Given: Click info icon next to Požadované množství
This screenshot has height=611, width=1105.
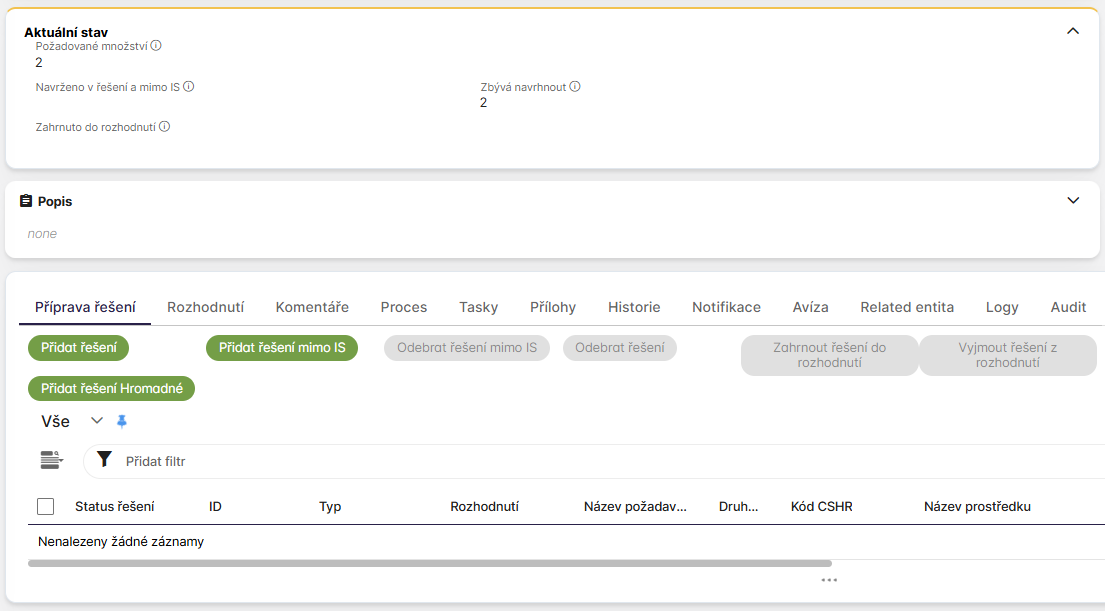Looking at the screenshot, I should click(156, 46).
